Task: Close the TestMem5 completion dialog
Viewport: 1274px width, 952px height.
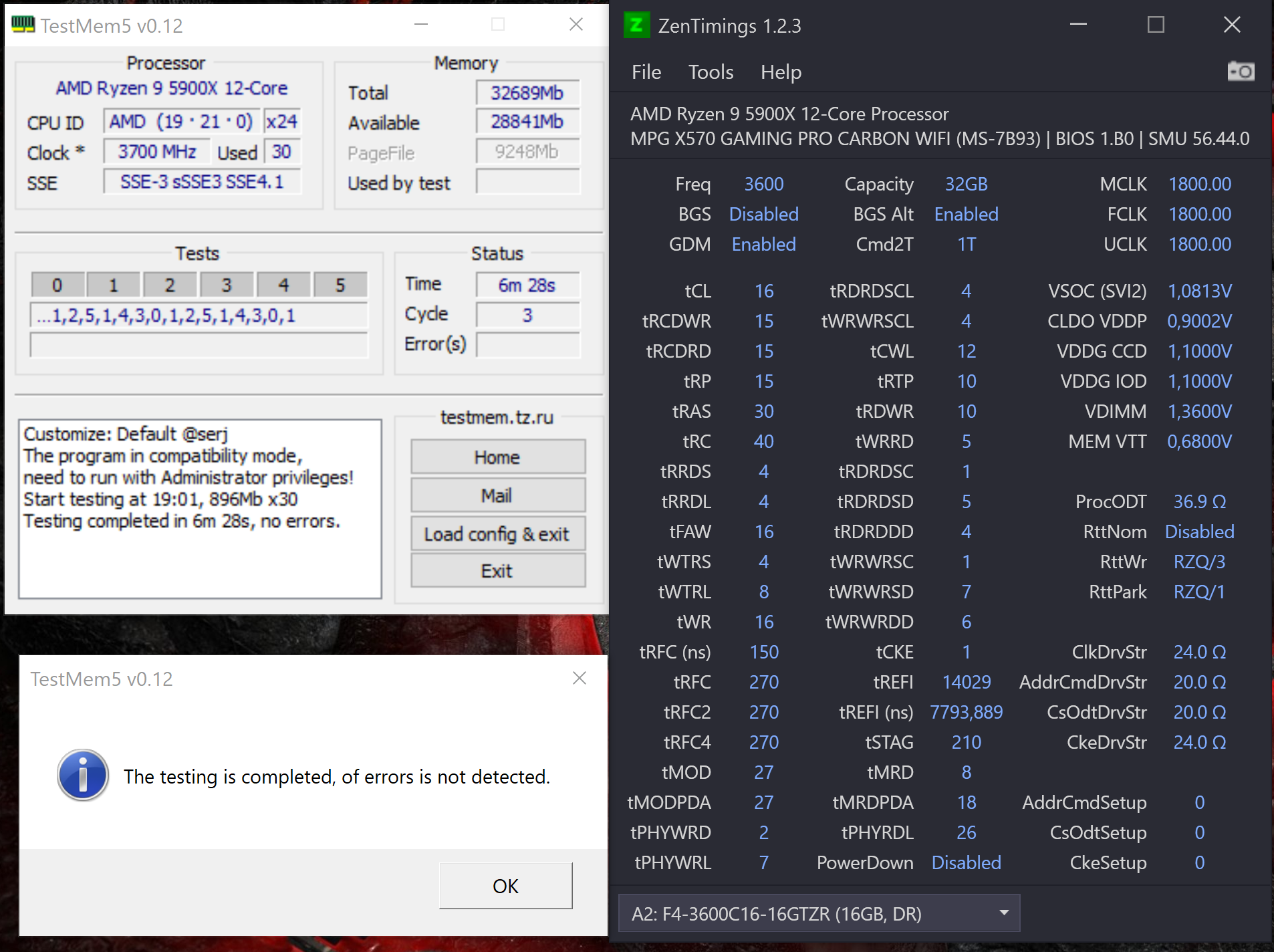Action: pyautogui.click(x=580, y=678)
